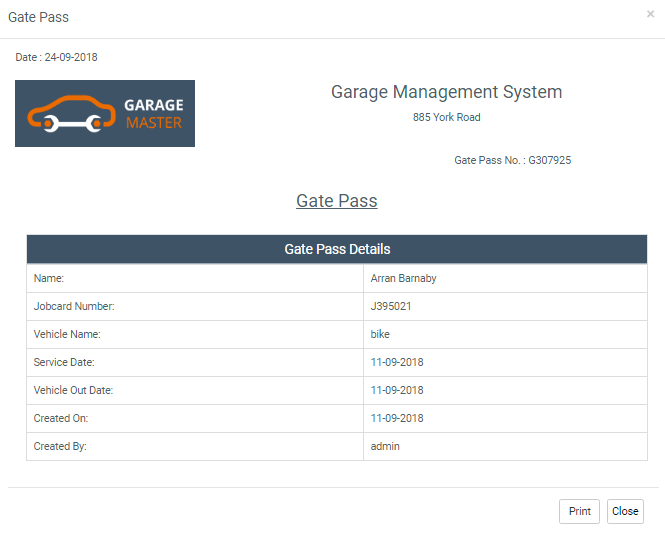Click the Close button in footer
This screenshot has width=665, height=543.
[x=625, y=511]
